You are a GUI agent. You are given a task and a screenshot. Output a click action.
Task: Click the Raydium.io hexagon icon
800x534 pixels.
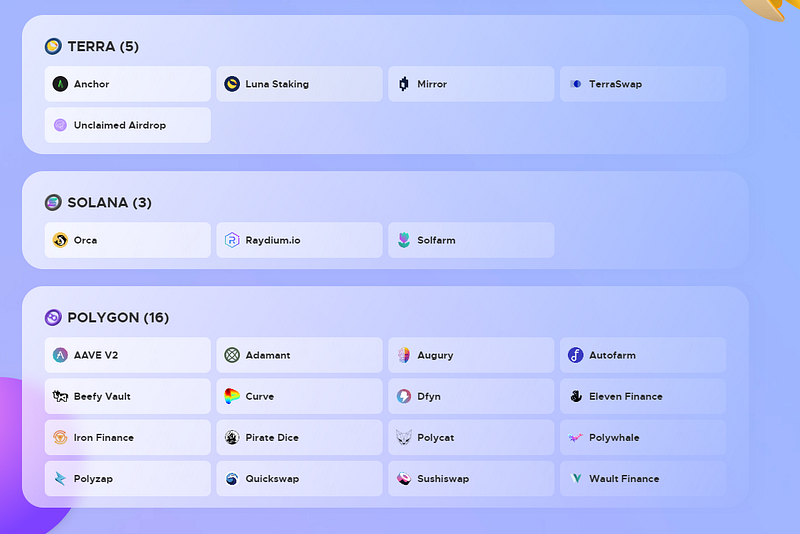(x=232, y=240)
